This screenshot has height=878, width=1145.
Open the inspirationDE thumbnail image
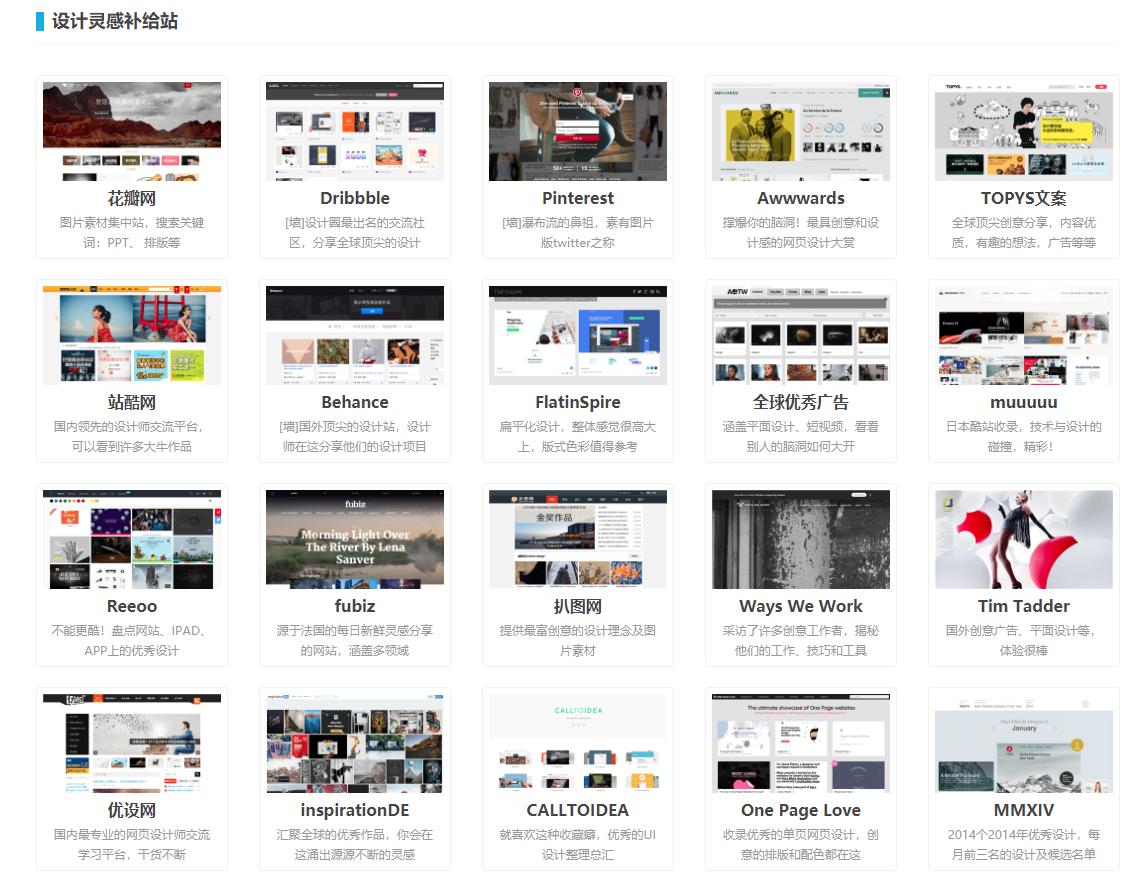[355, 744]
